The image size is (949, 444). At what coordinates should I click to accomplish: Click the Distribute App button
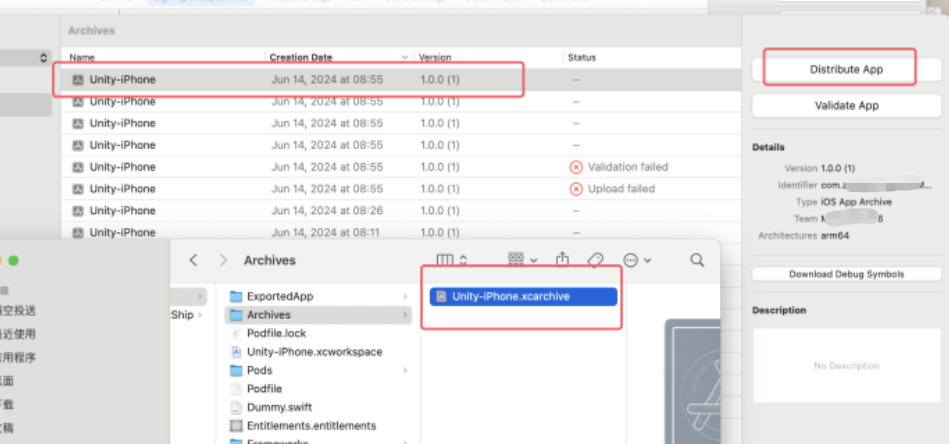tap(846, 70)
